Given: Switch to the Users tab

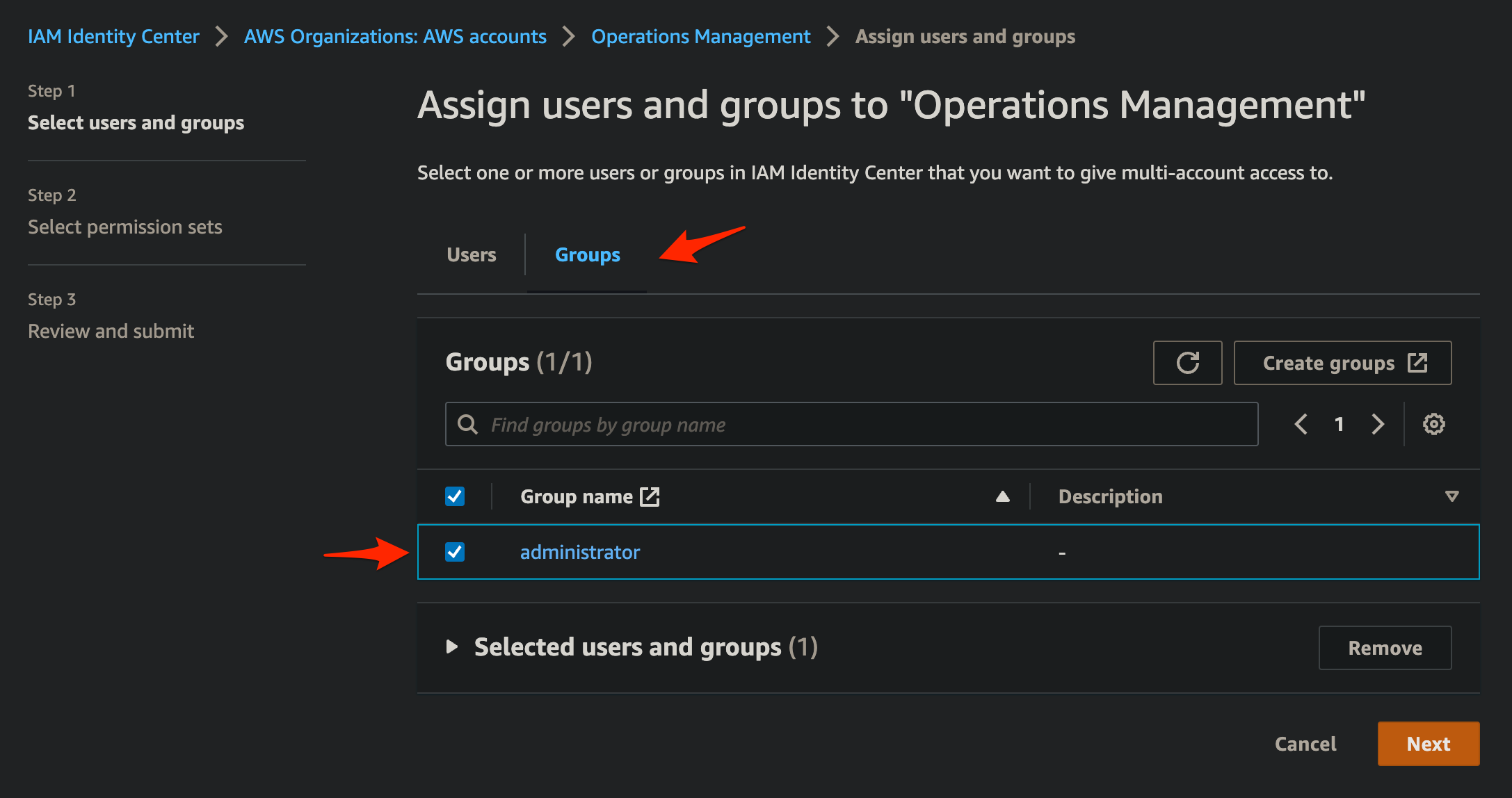Looking at the screenshot, I should click(x=472, y=255).
